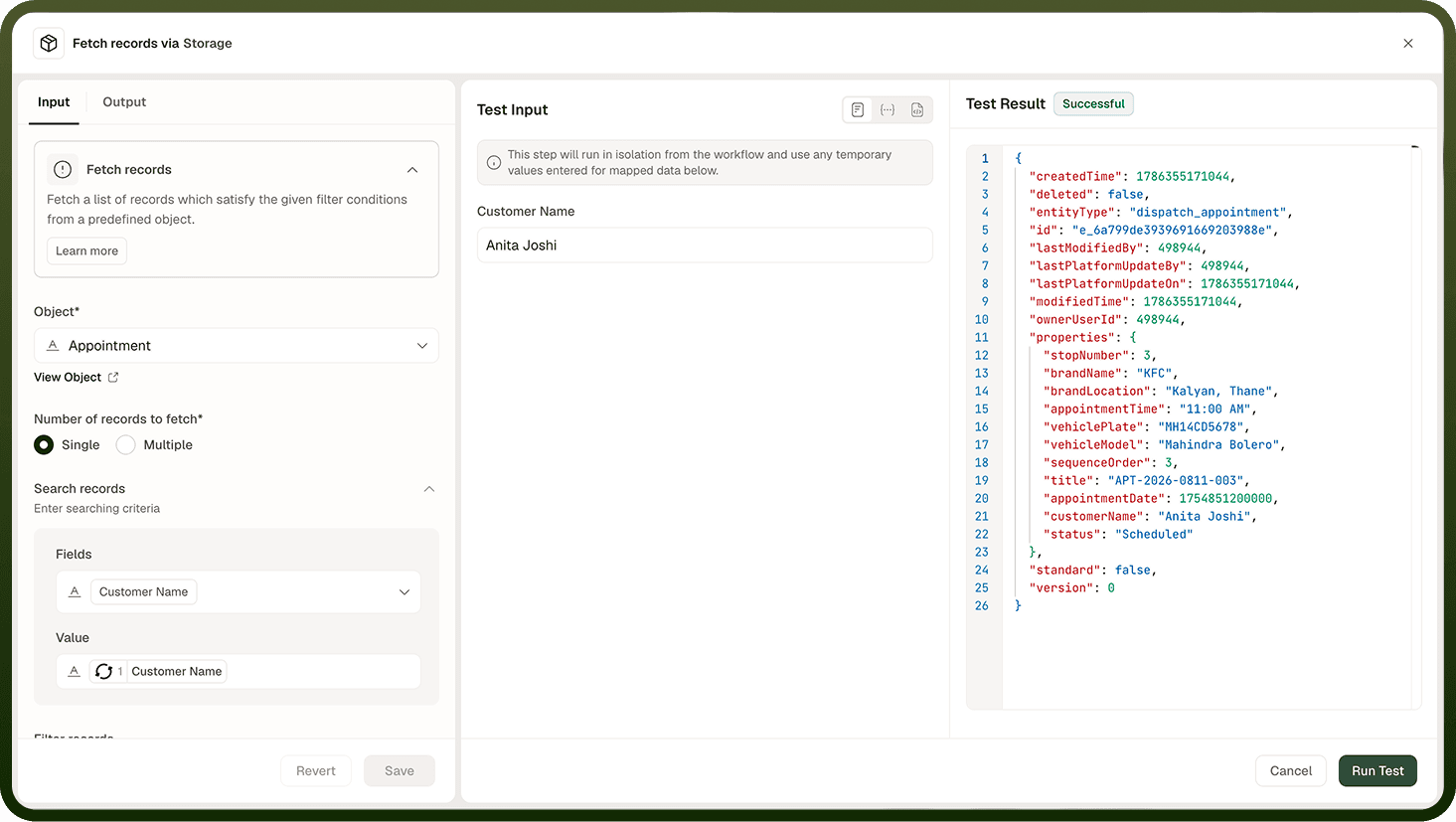This screenshot has height=822, width=1456.
Task: Close the Fetch records dialog
Action: pos(1408,44)
